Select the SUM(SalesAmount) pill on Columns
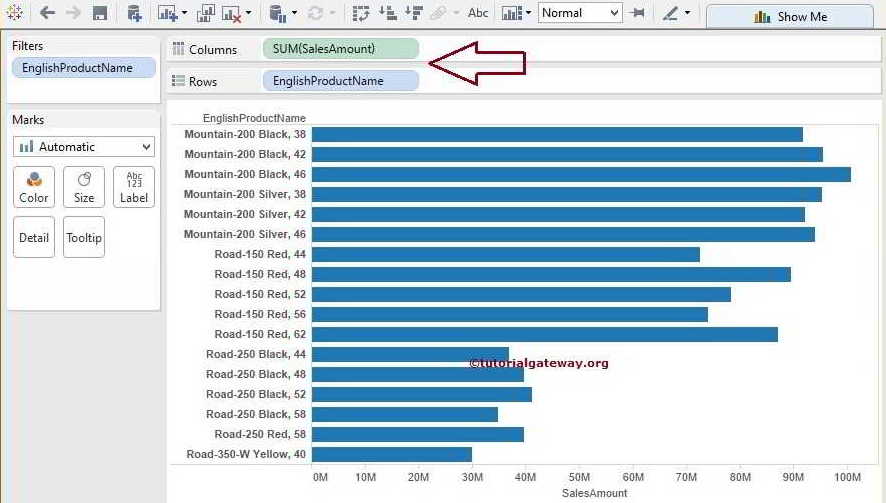The width and height of the screenshot is (886, 503). point(340,49)
